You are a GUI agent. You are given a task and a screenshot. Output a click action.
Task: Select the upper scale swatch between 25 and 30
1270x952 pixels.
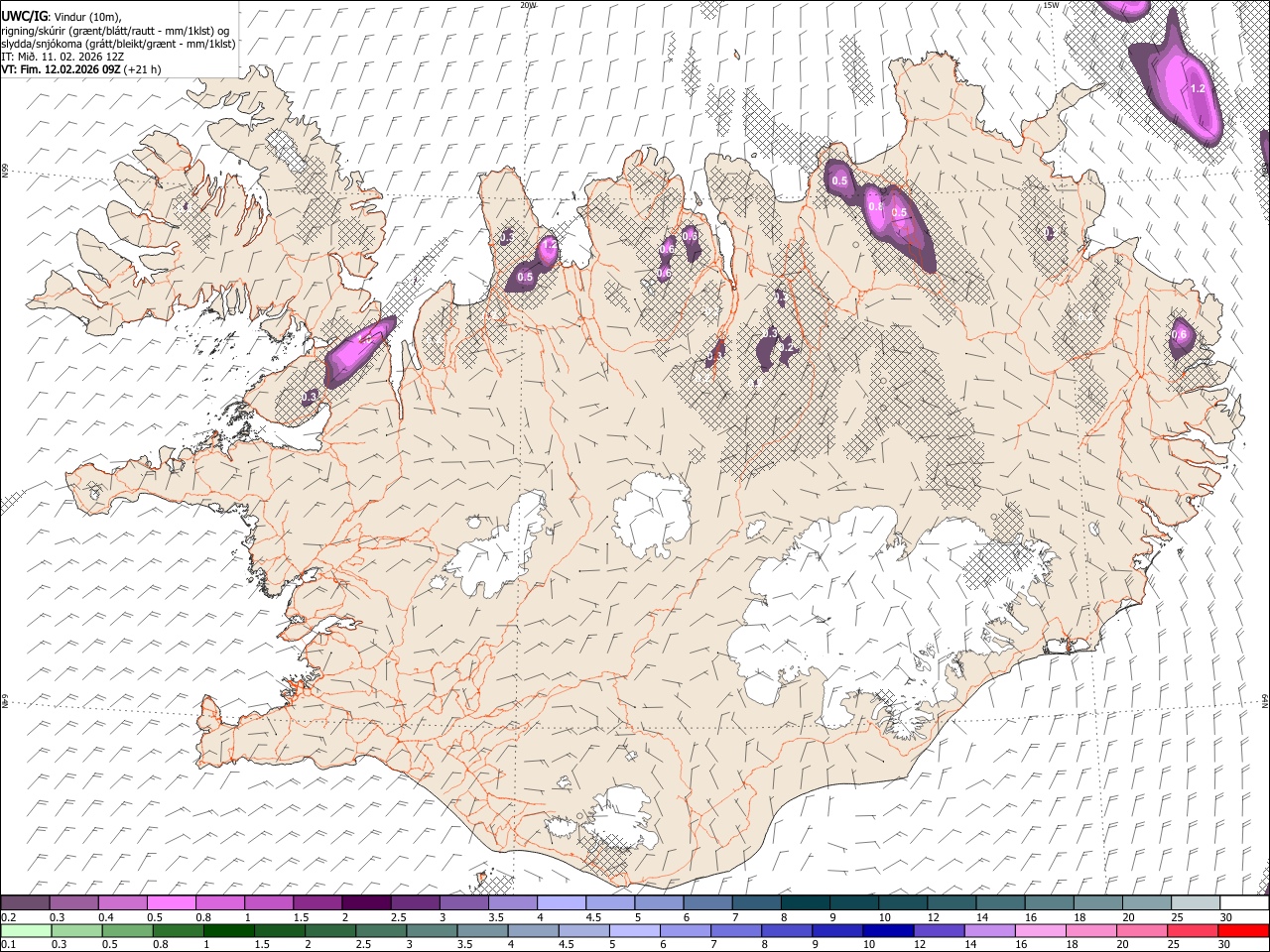tap(1196, 902)
